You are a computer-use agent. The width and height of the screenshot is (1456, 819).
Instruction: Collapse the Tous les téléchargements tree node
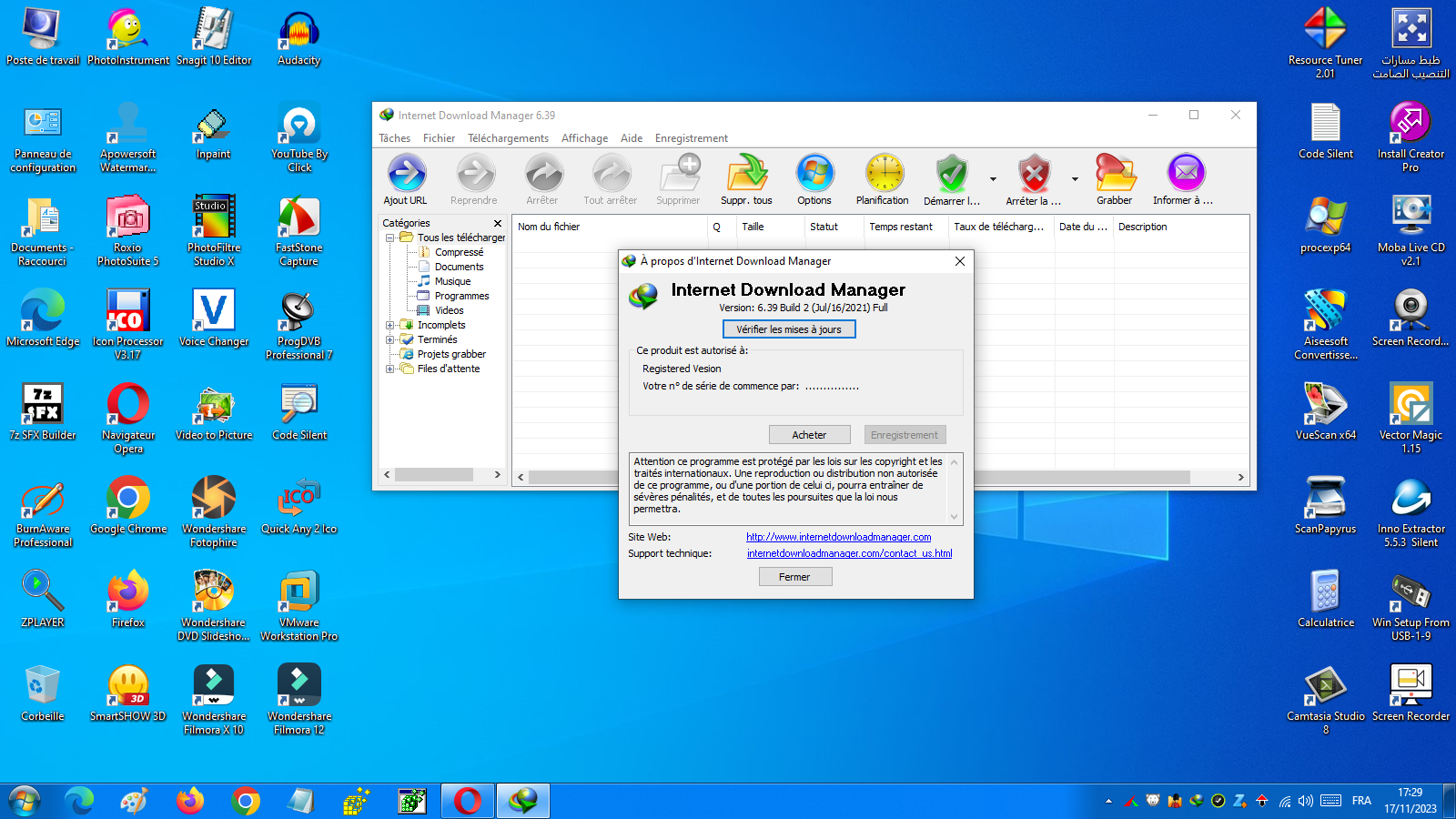pos(389,238)
